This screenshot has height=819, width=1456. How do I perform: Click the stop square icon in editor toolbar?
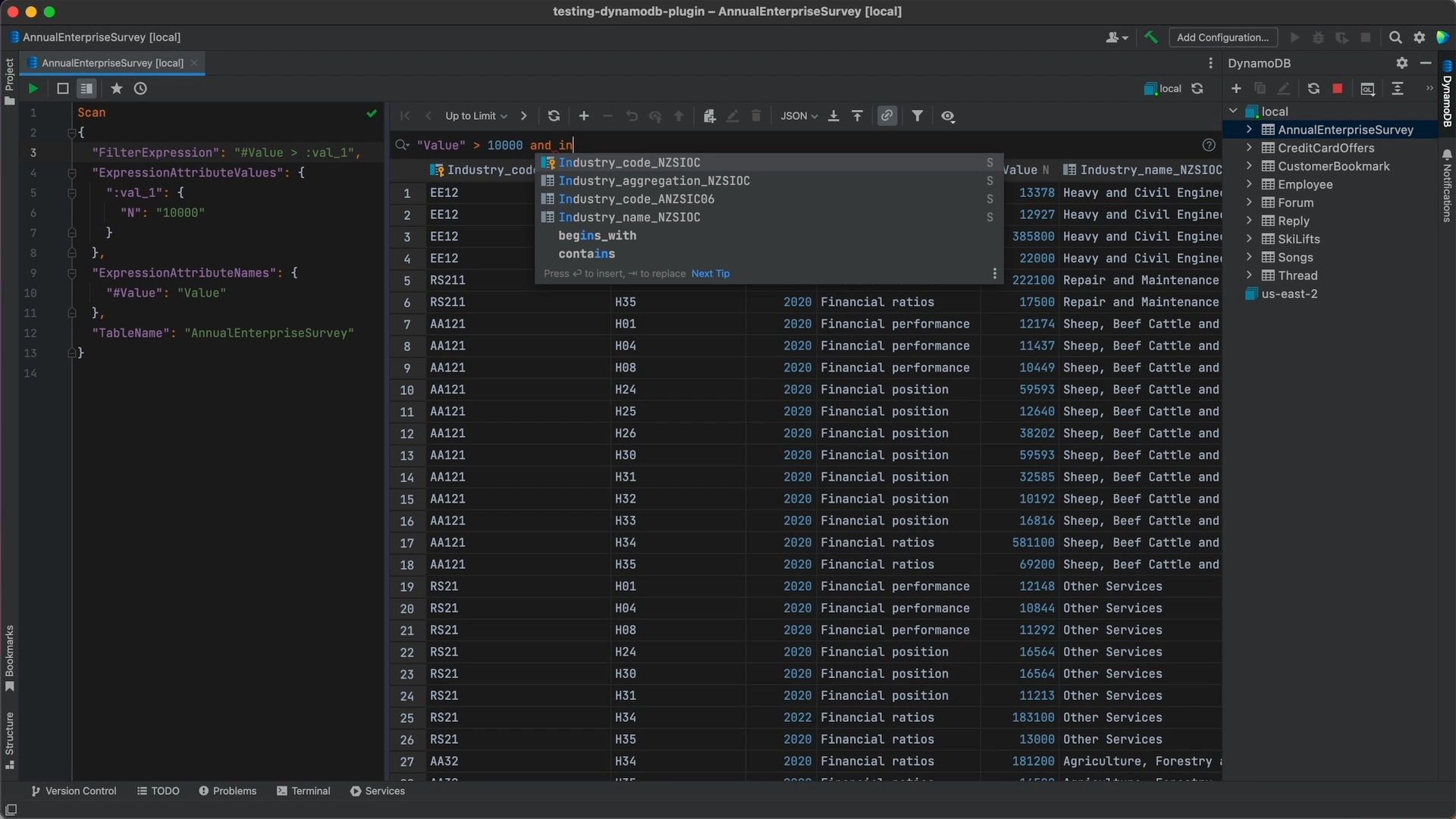click(63, 89)
